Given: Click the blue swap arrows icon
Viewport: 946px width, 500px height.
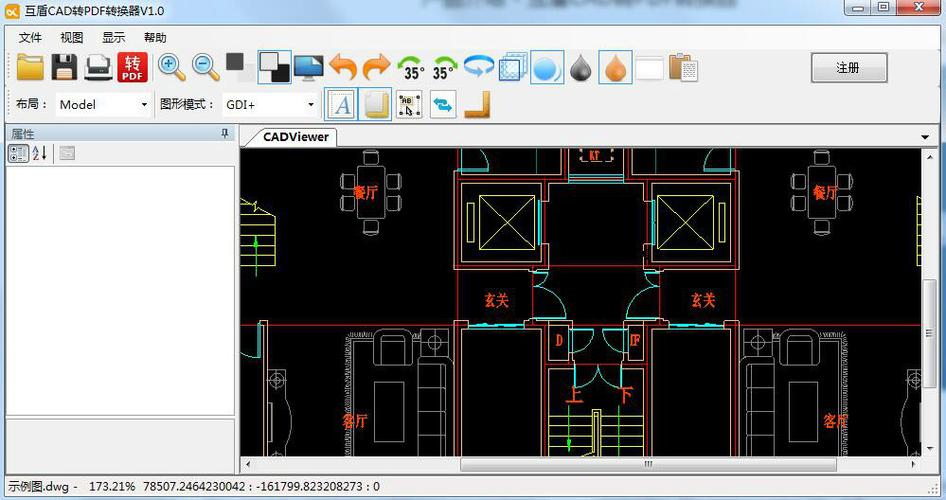Looking at the screenshot, I should (443, 105).
